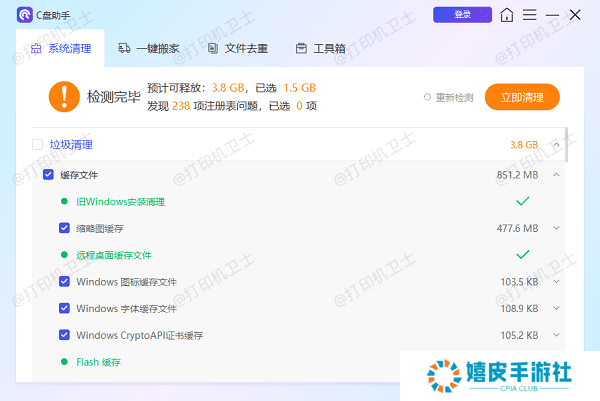This screenshot has height=401, width=600.
Task: Select the Flash 缓存 row text
Action: point(99,362)
